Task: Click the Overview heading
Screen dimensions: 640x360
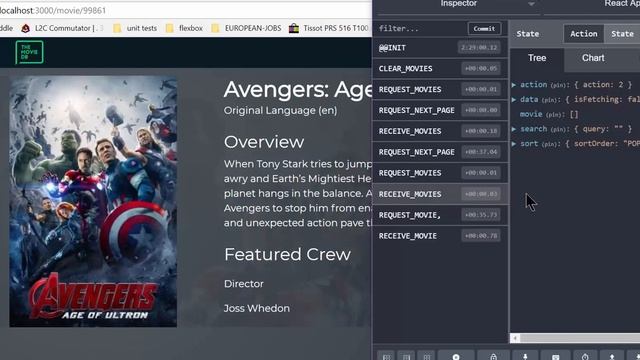Action: pyautogui.click(x=264, y=142)
